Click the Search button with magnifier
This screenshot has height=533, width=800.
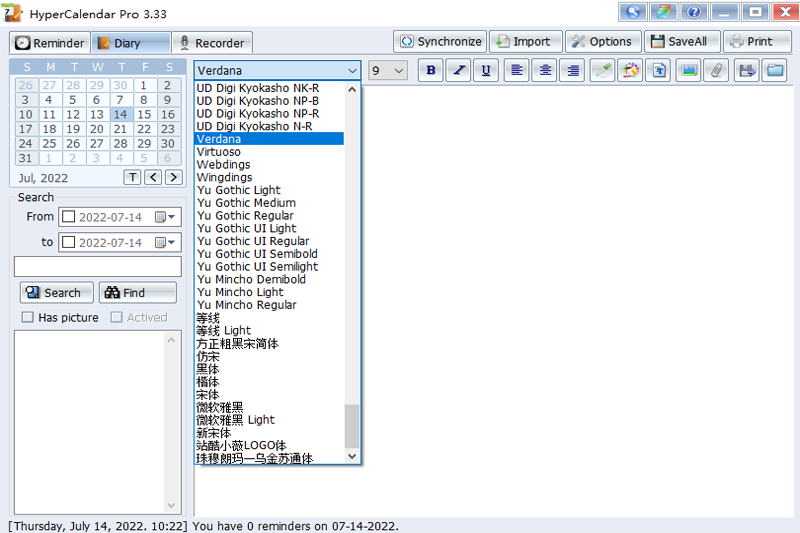(x=57, y=292)
